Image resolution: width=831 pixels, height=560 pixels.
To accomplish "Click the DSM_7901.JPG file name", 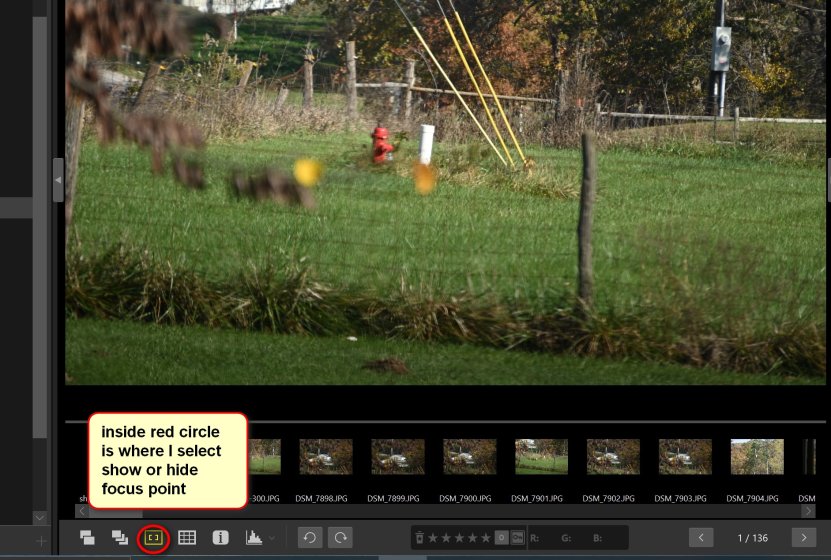I will pyautogui.click(x=537, y=499).
